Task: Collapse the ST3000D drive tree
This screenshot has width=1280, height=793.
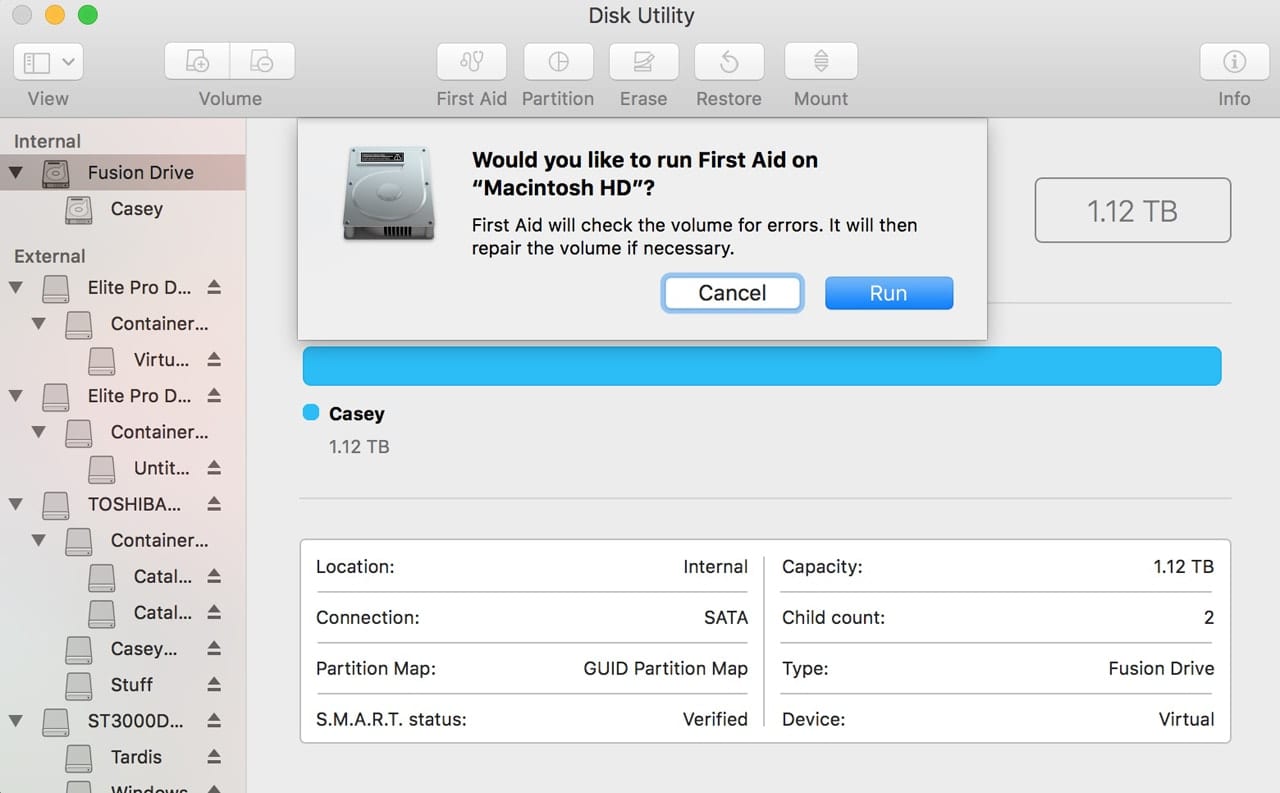Action: pyautogui.click(x=16, y=721)
